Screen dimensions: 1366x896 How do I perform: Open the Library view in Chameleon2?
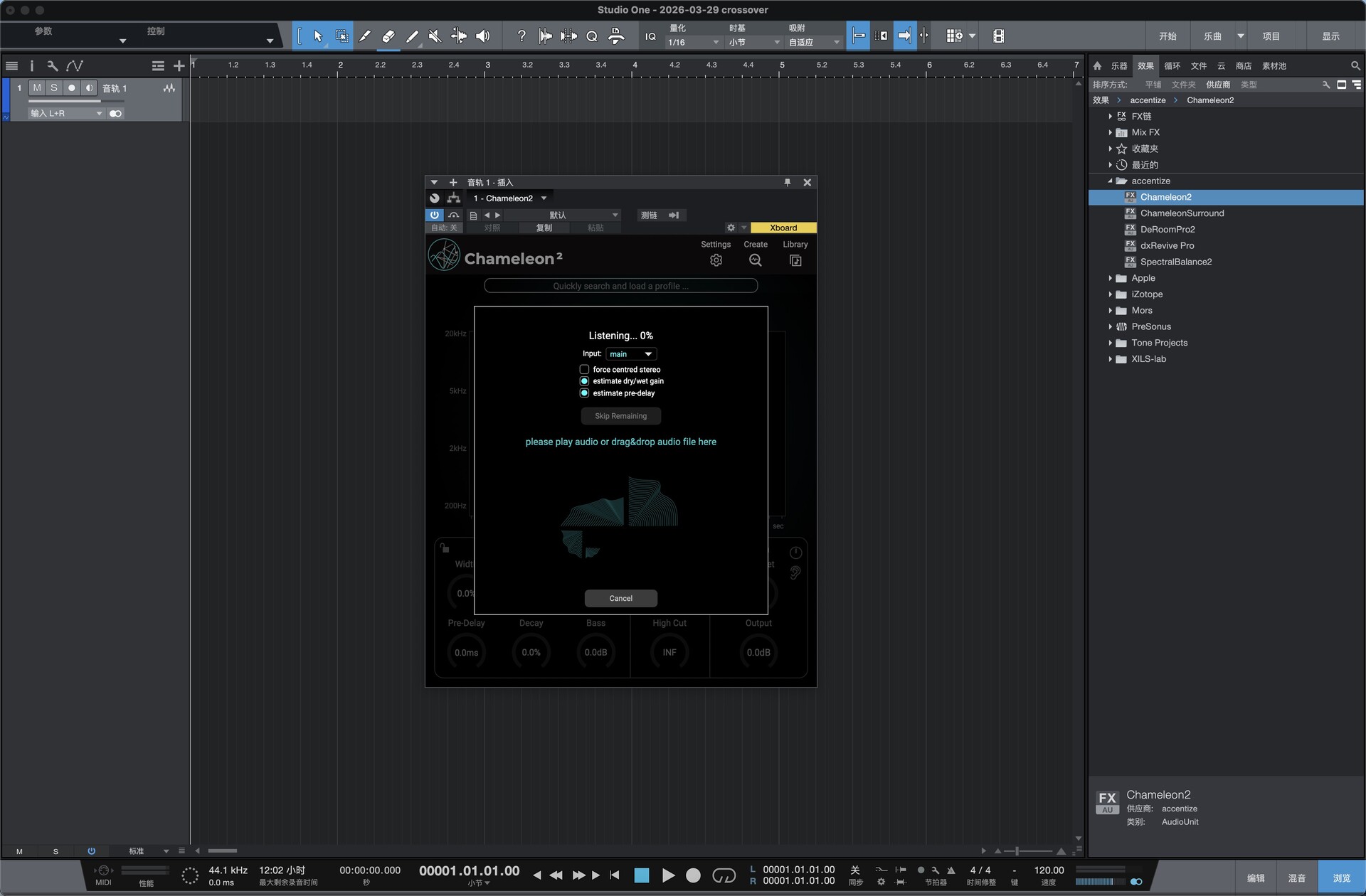pyautogui.click(x=795, y=260)
